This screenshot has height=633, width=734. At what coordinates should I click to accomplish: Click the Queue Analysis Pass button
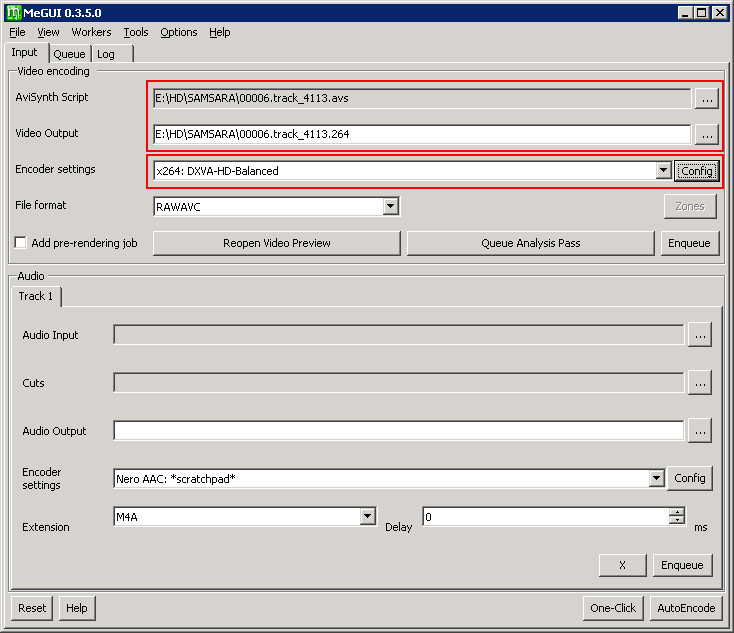[x=530, y=243]
